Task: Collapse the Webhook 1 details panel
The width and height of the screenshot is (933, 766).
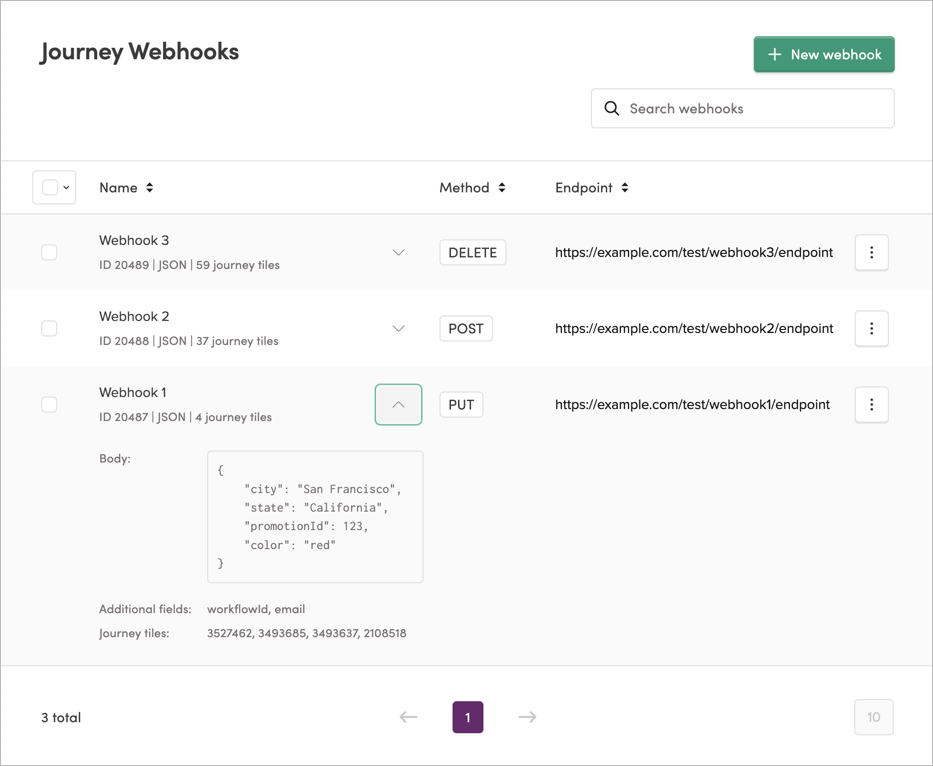Action: [398, 404]
